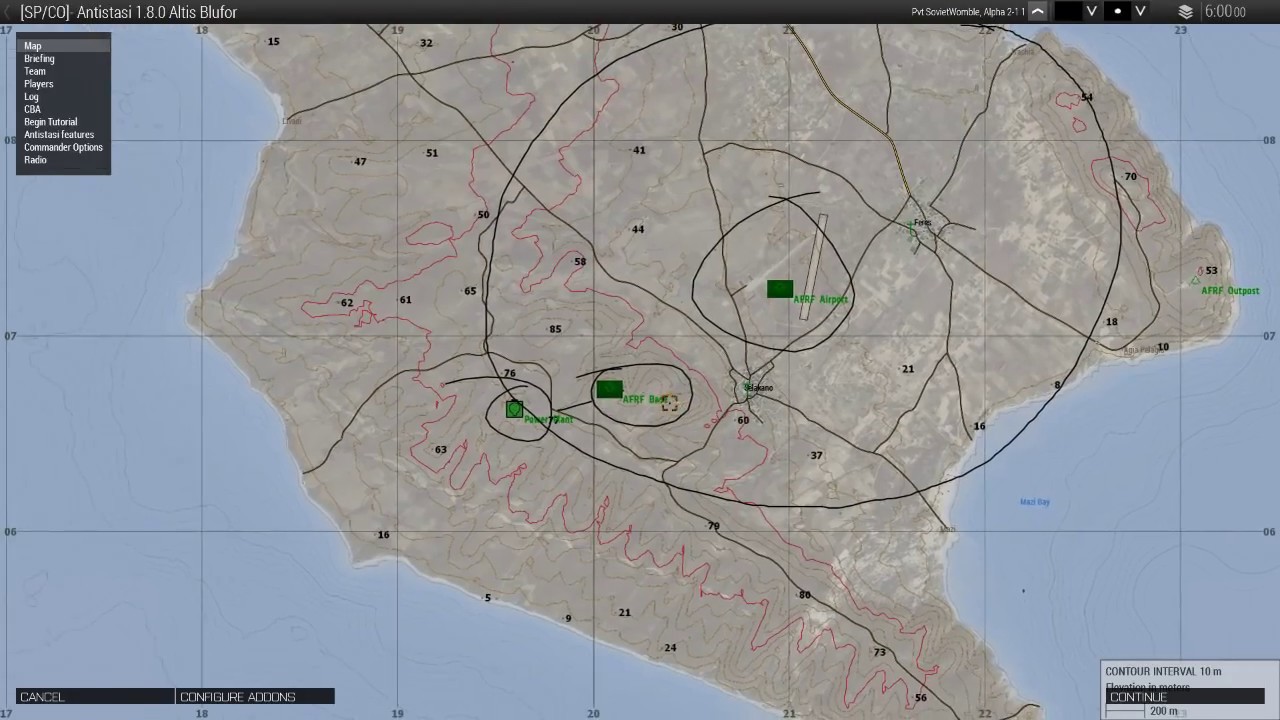Open Antistasi features entry
The width and height of the screenshot is (1280, 720).
click(x=63, y=134)
